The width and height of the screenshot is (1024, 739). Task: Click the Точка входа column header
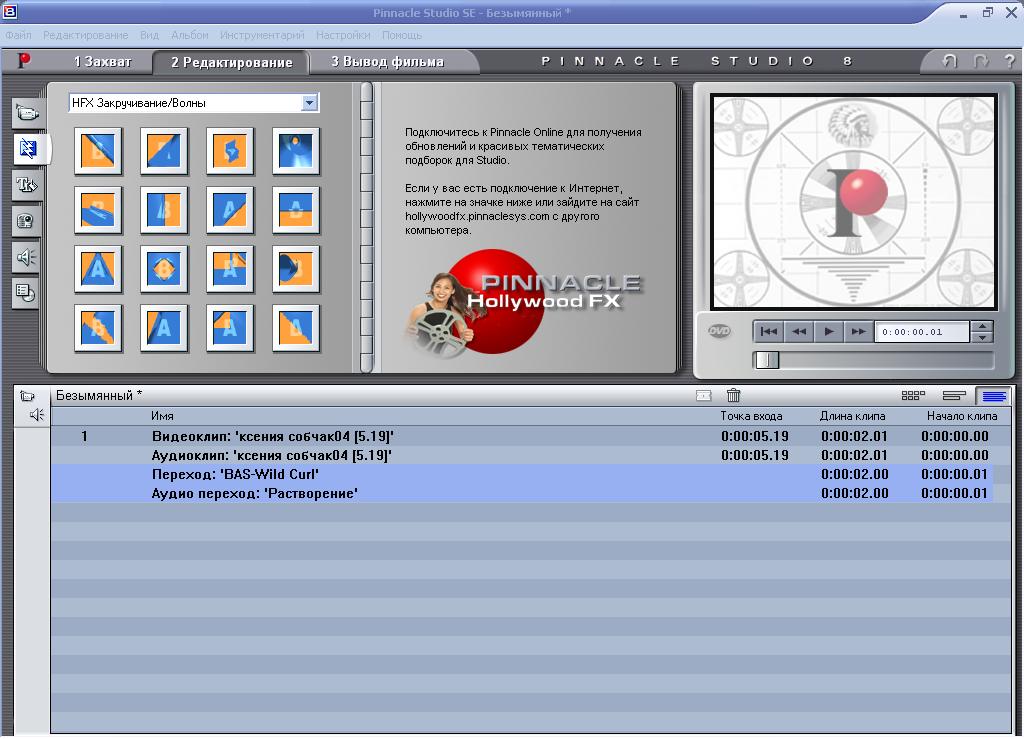point(751,416)
